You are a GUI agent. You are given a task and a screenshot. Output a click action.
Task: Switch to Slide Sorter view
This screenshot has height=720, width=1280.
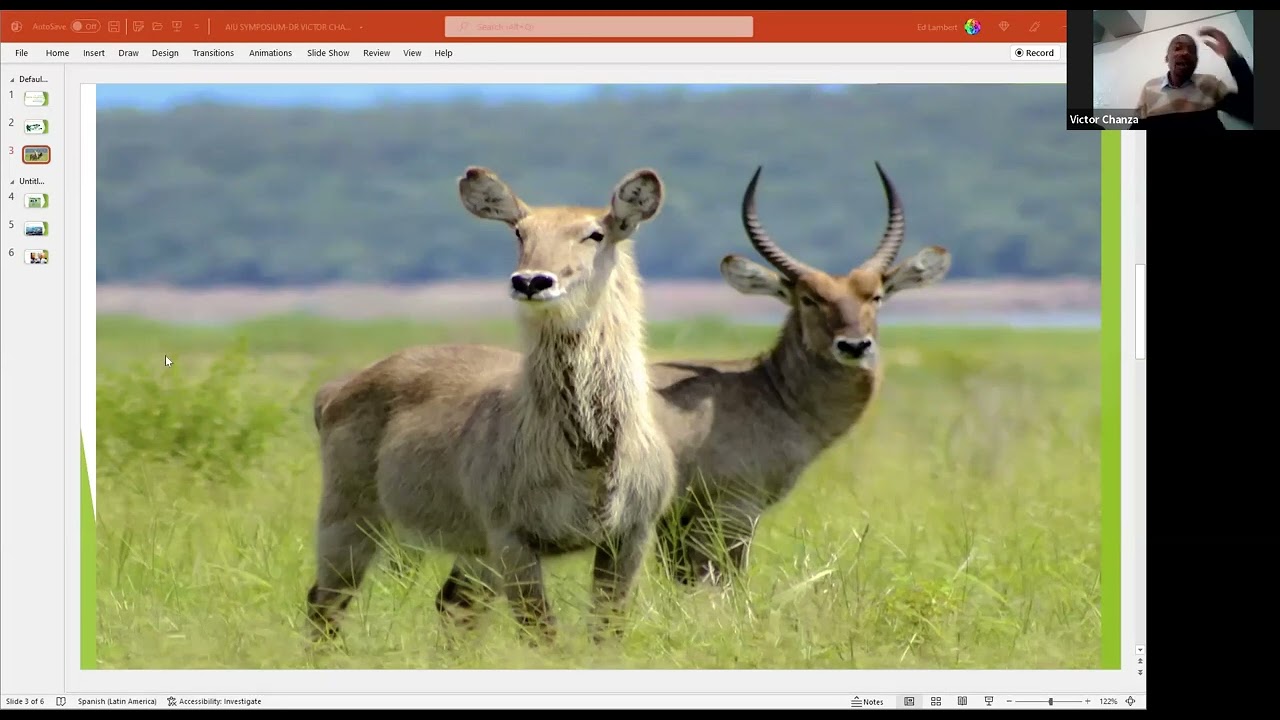pyautogui.click(x=936, y=701)
